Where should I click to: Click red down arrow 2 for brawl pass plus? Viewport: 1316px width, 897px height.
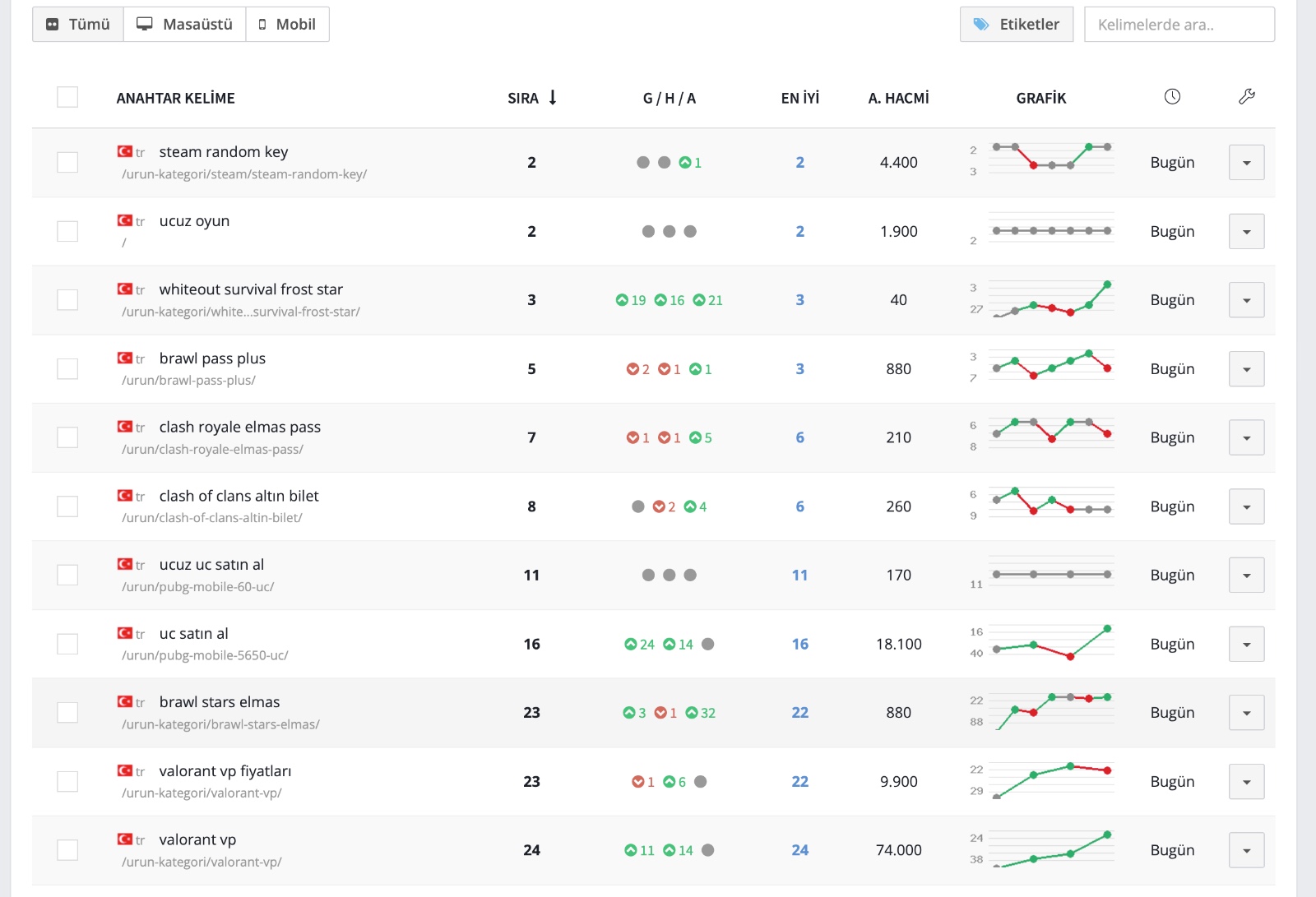pos(638,369)
